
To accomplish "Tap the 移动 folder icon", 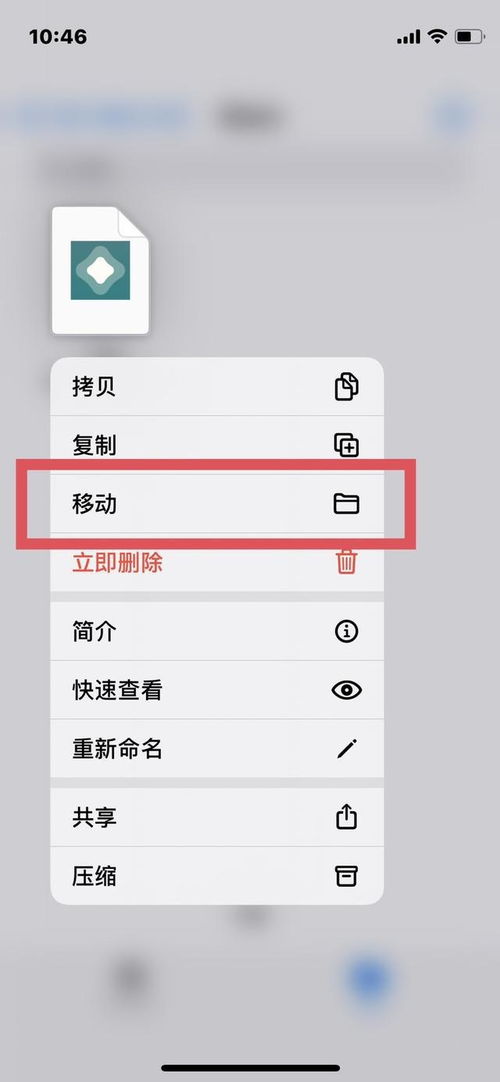I will [x=346, y=504].
